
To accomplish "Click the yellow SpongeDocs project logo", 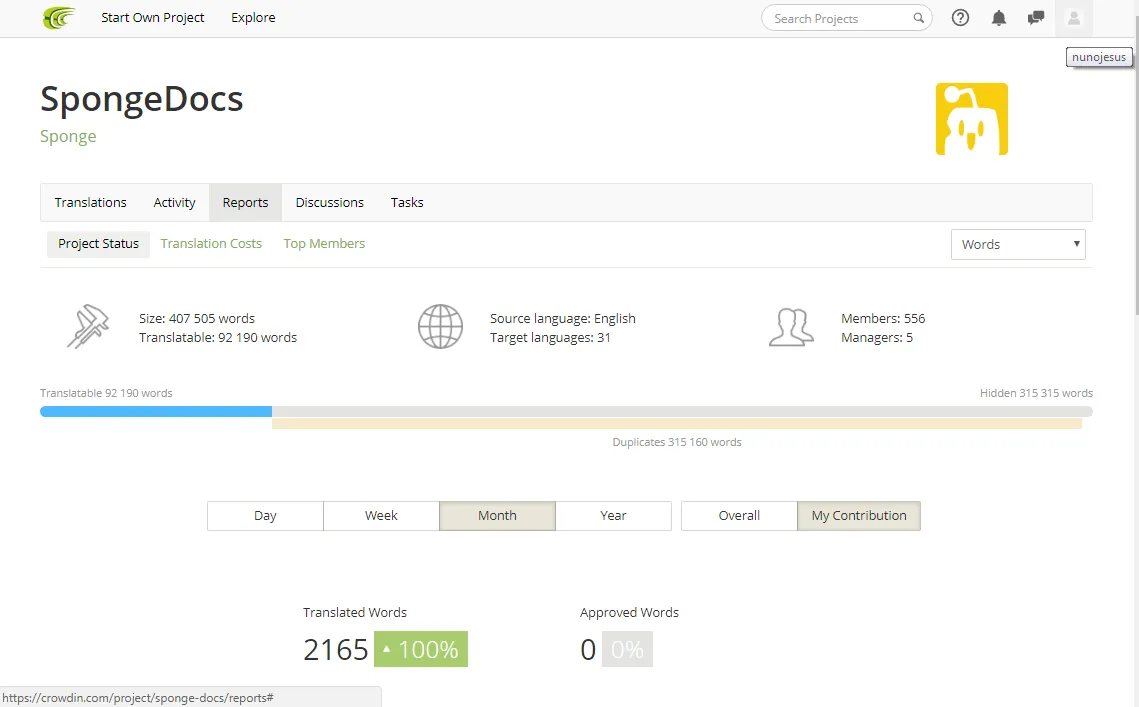I will (x=971, y=118).
